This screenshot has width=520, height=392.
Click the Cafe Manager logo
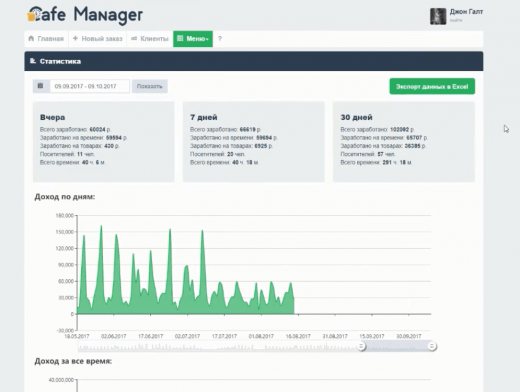pyautogui.click(x=85, y=15)
